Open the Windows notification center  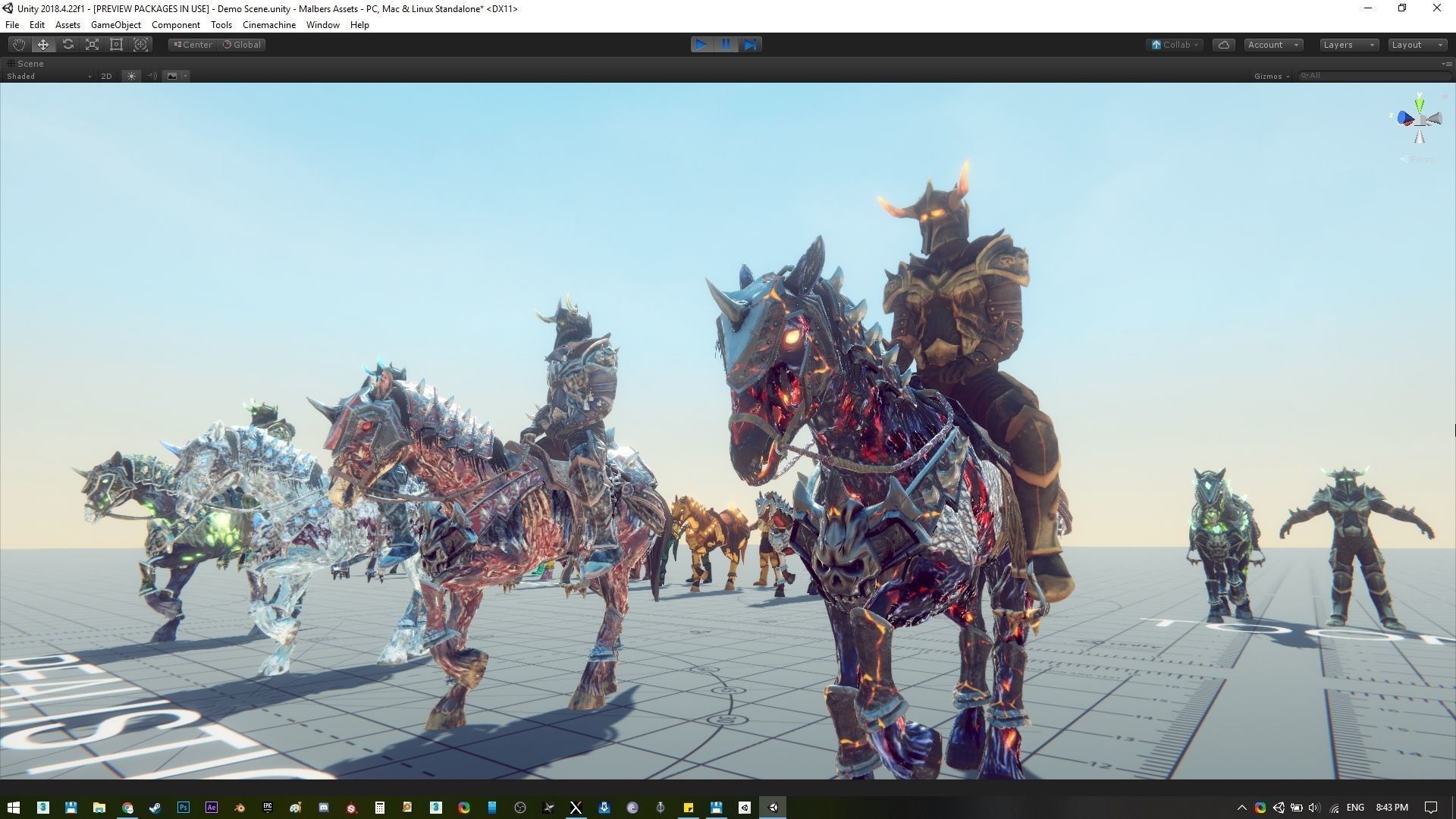1431,808
